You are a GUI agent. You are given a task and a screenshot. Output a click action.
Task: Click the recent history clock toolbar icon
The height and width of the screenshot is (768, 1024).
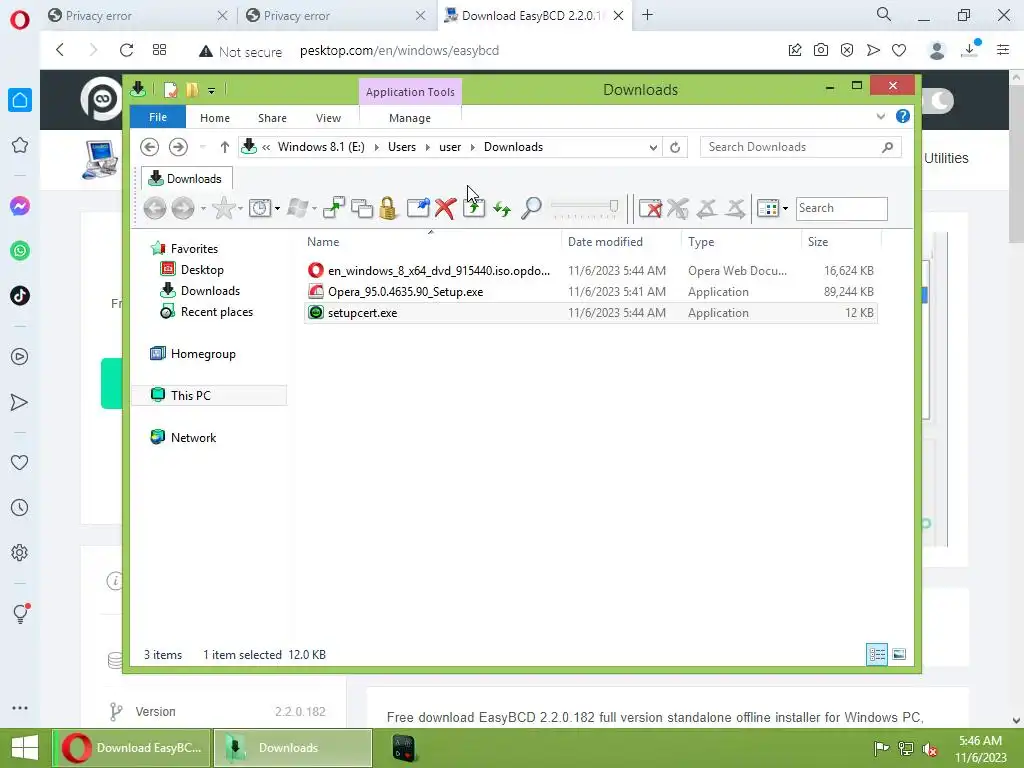(260, 208)
